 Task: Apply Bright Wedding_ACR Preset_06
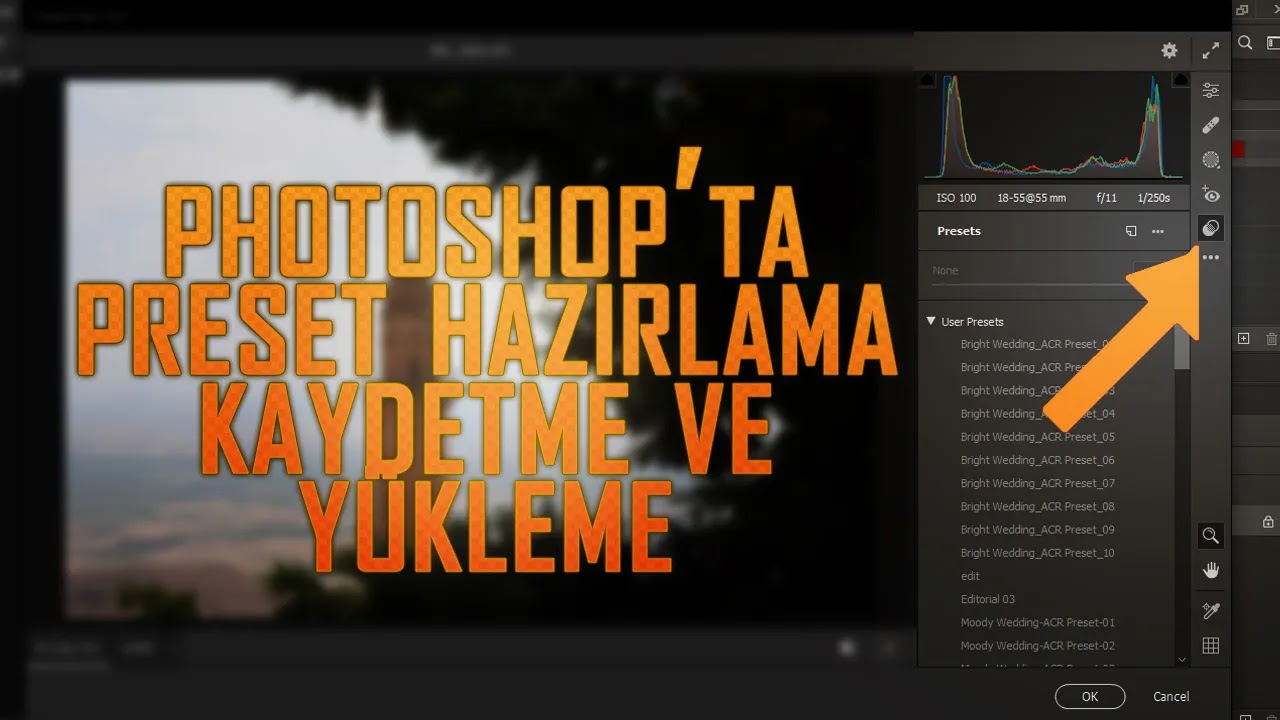pos(1038,460)
